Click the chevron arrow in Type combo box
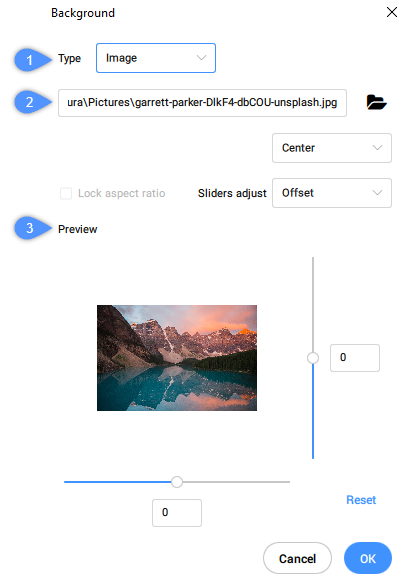Screen dimensions: 403x586 click(202, 58)
